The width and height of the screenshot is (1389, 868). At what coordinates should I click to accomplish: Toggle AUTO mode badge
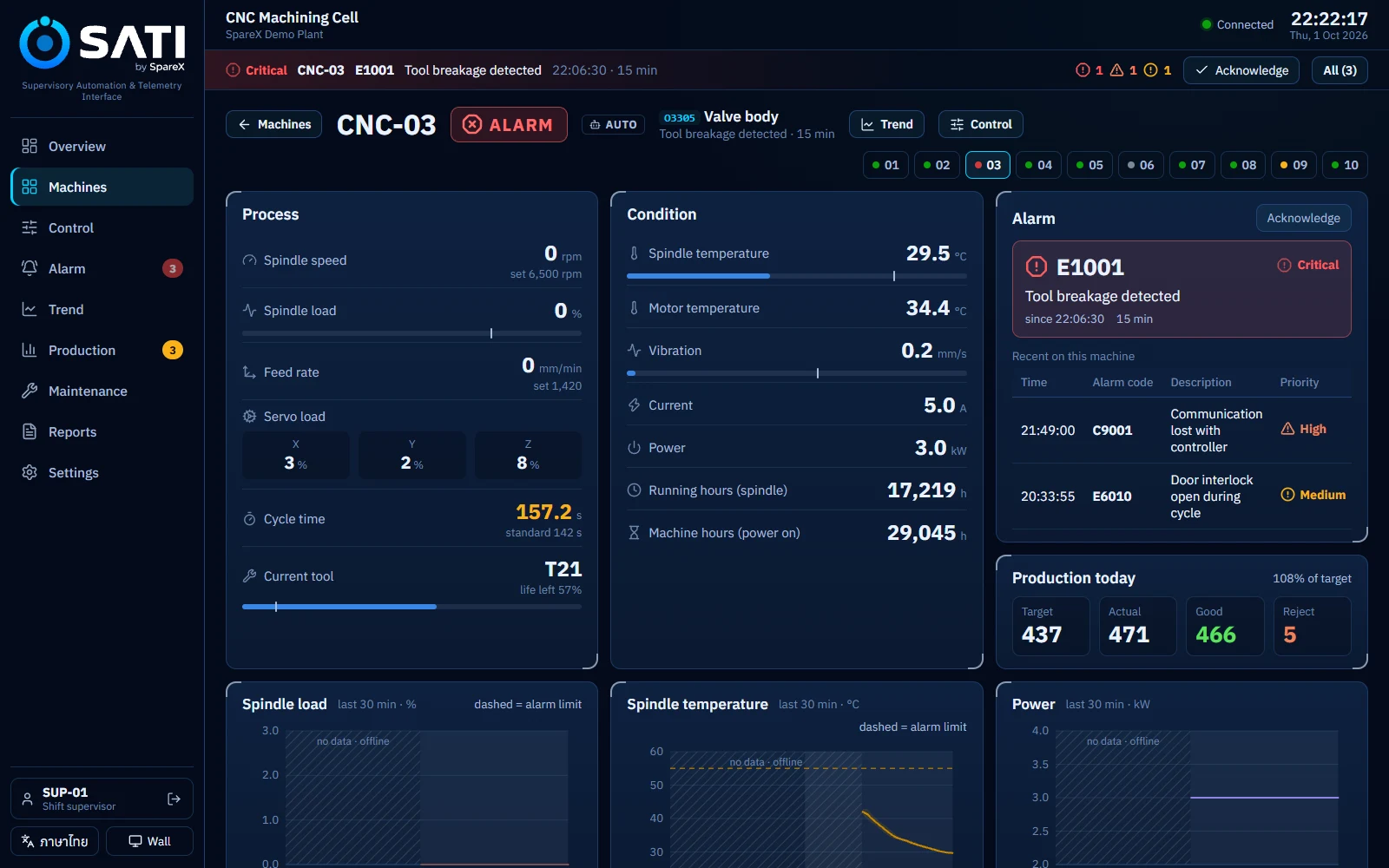[613, 124]
